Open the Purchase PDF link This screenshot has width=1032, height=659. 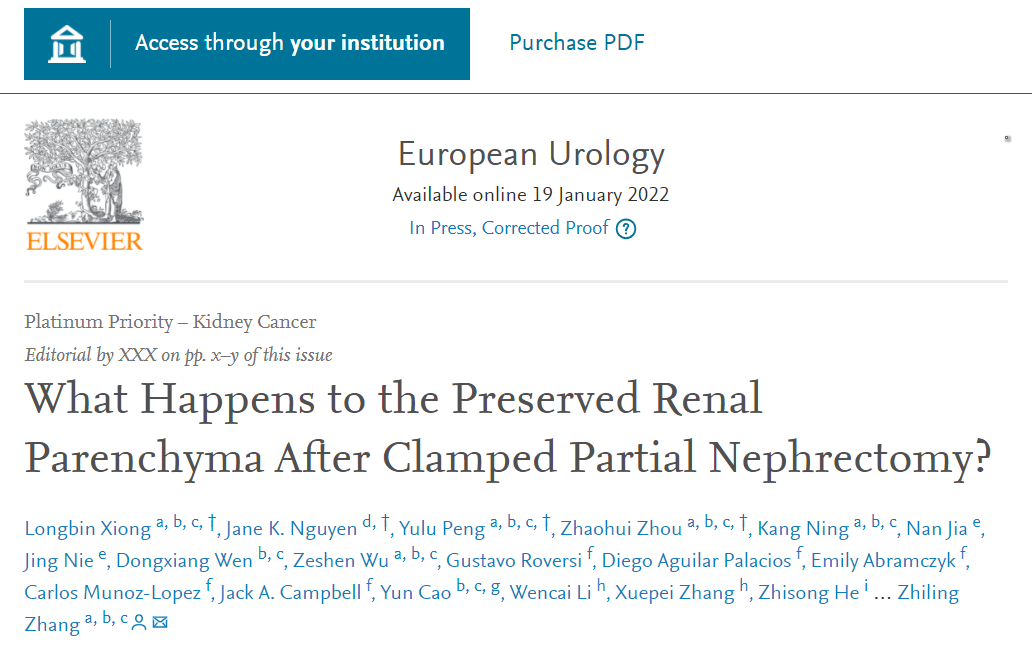coord(577,43)
